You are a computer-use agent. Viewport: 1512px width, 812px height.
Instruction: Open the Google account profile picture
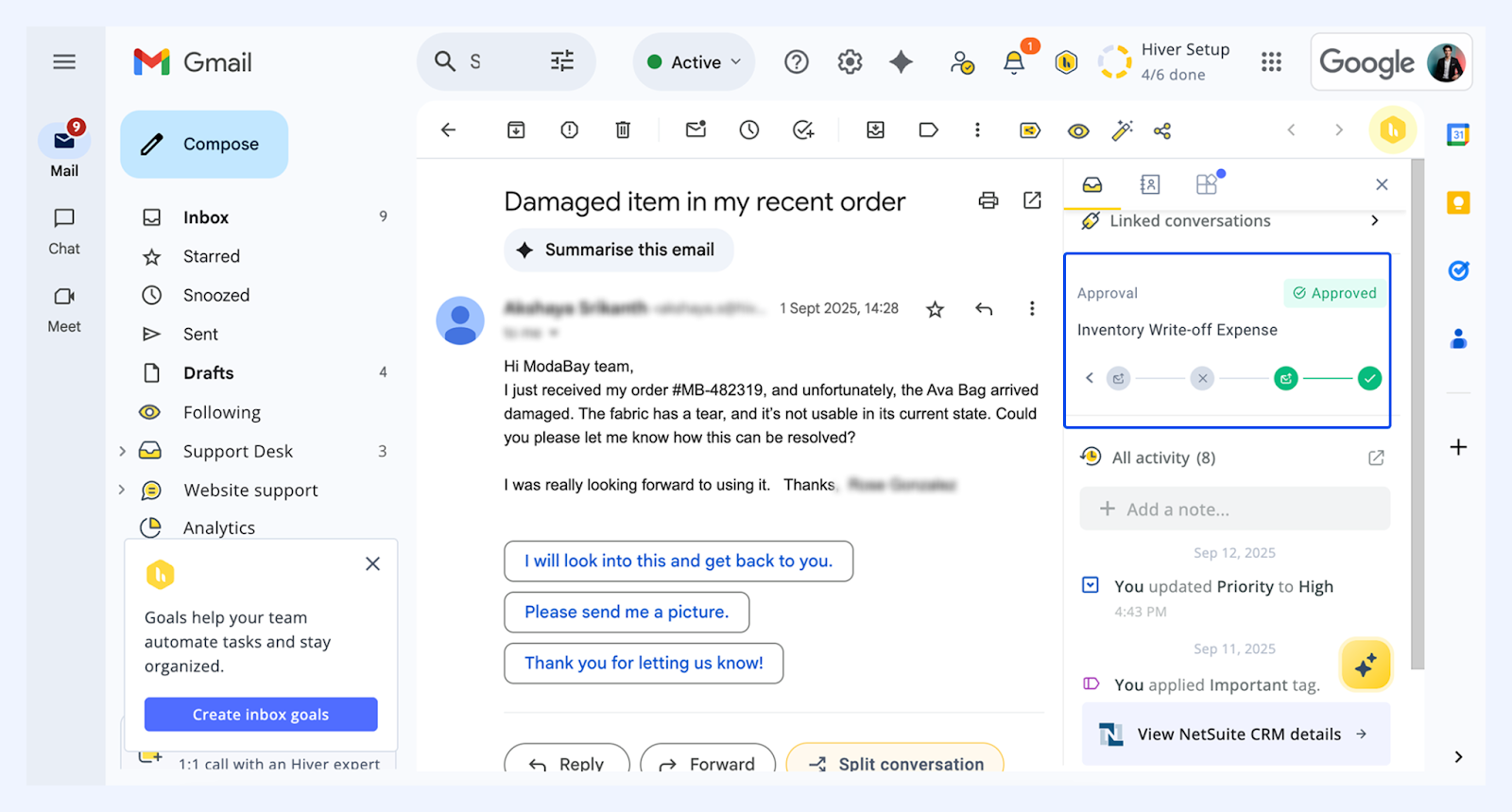(x=1446, y=62)
